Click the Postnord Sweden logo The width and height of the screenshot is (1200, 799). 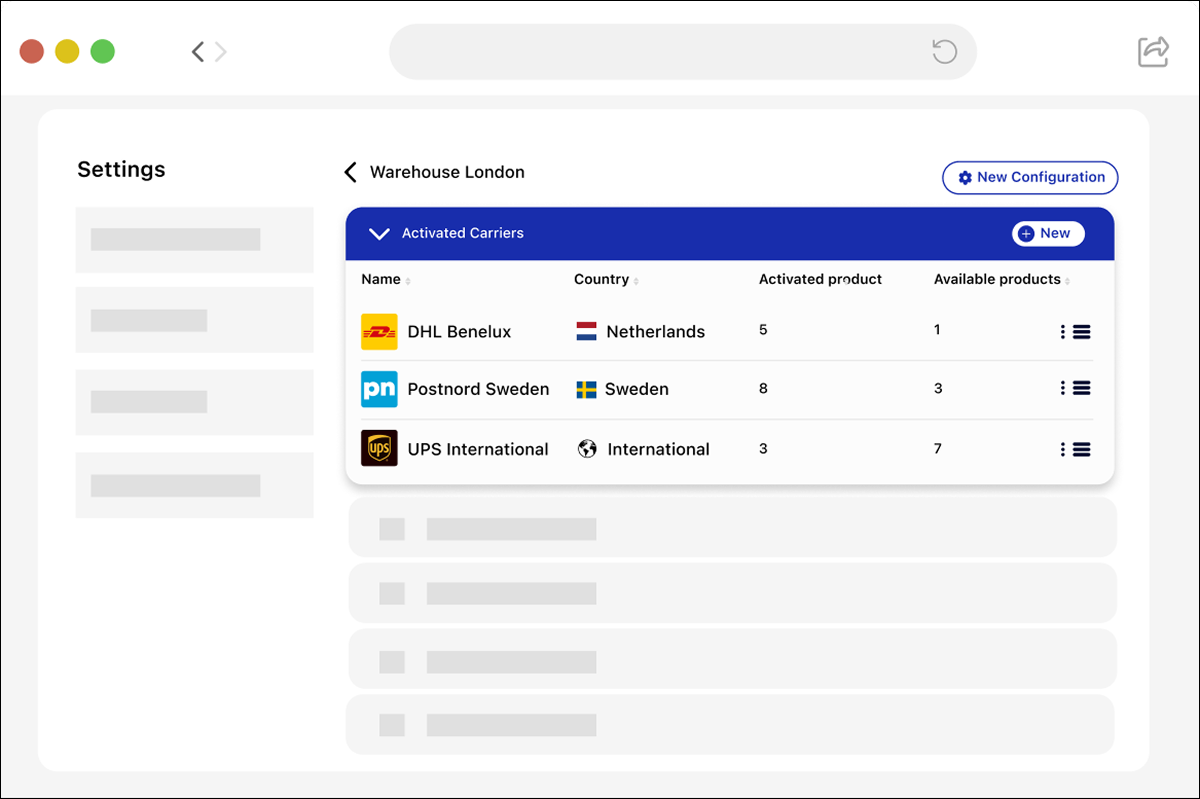pos(379,389)
